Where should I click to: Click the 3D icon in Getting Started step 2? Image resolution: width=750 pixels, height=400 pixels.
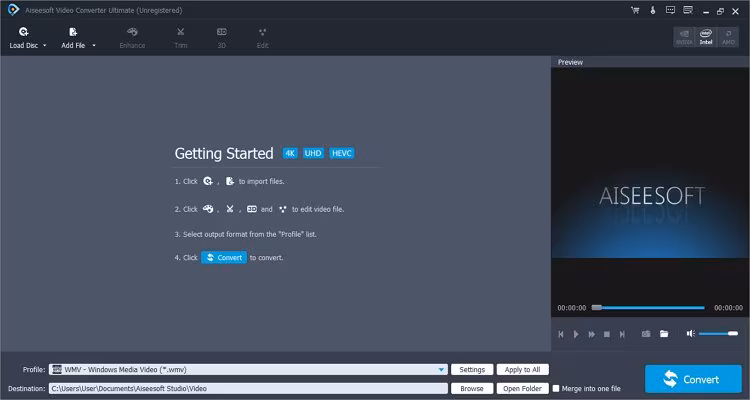click(x=252, y=209)
